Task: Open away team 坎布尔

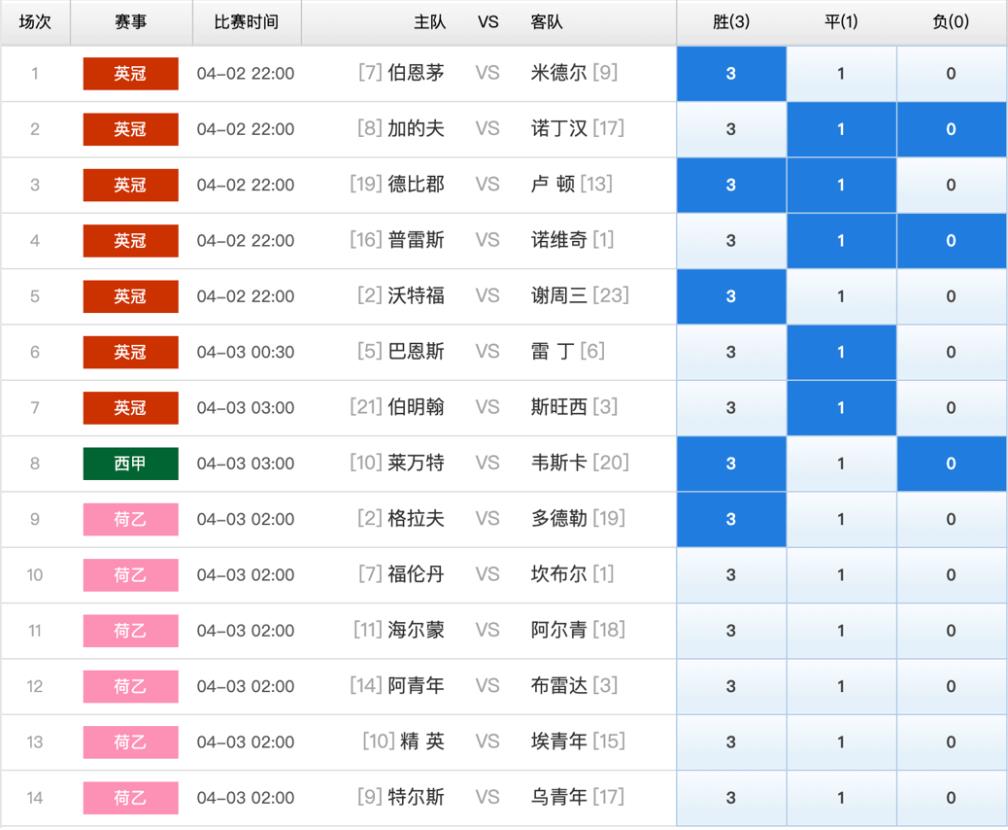Action: [559, 574]
